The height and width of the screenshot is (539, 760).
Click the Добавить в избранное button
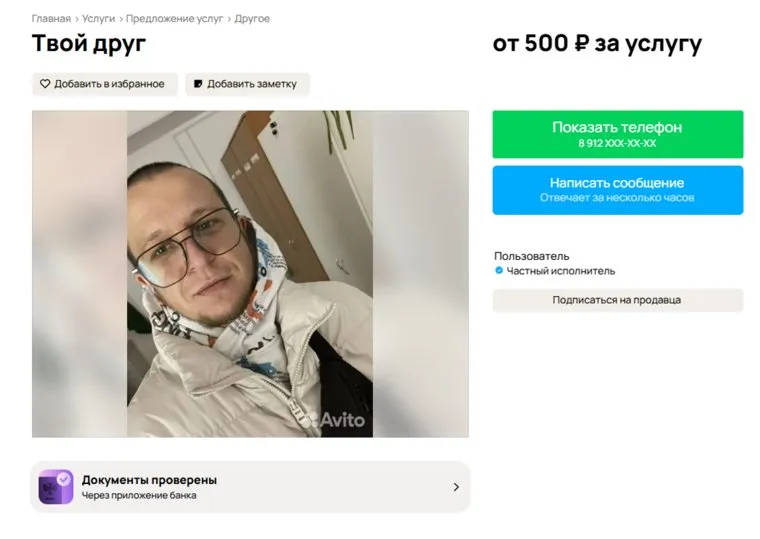point(105,84)
